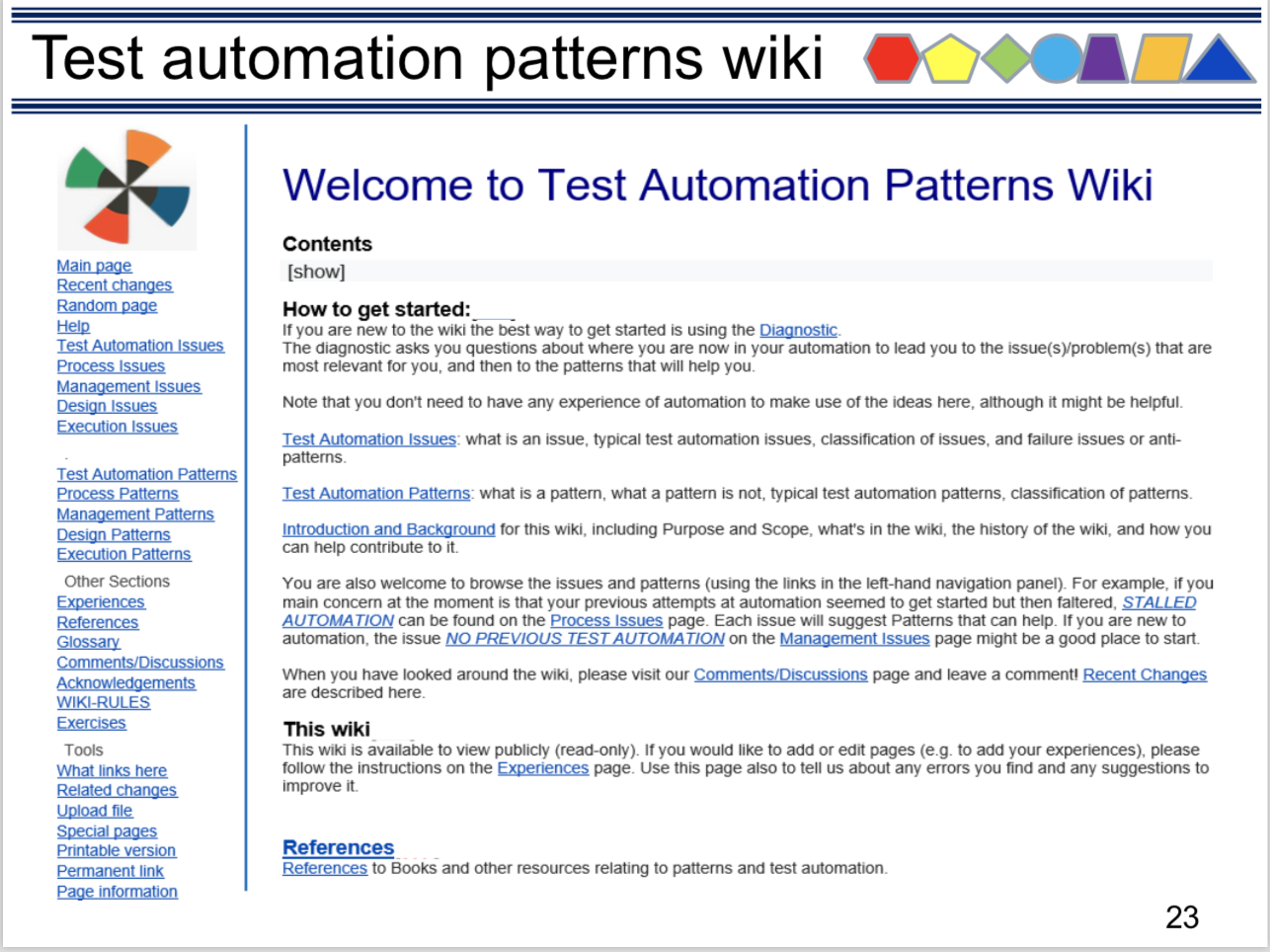Open Execution Patterns link

tap(123, 554)
